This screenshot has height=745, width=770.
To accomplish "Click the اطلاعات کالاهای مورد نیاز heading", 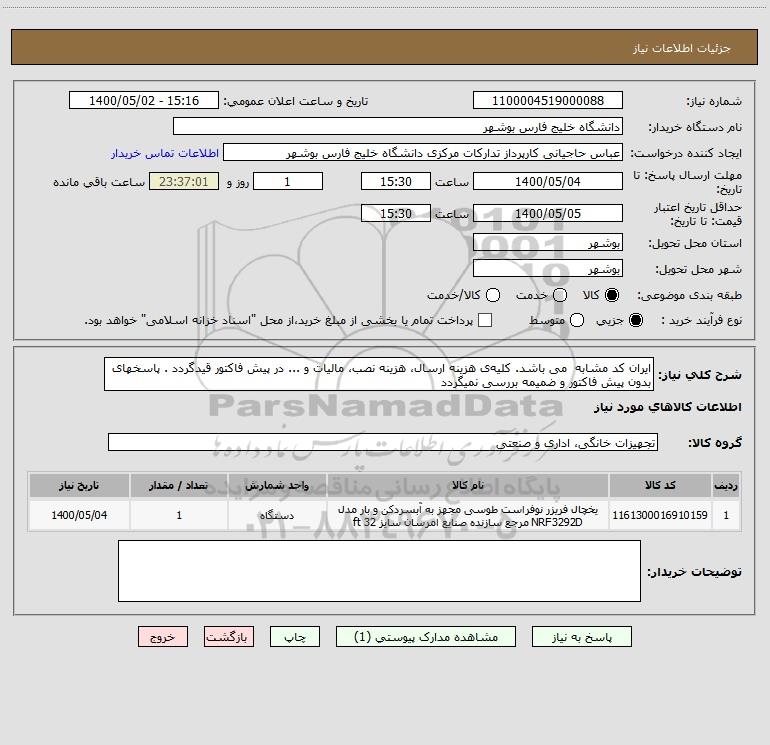I will (x=667, y=407).
